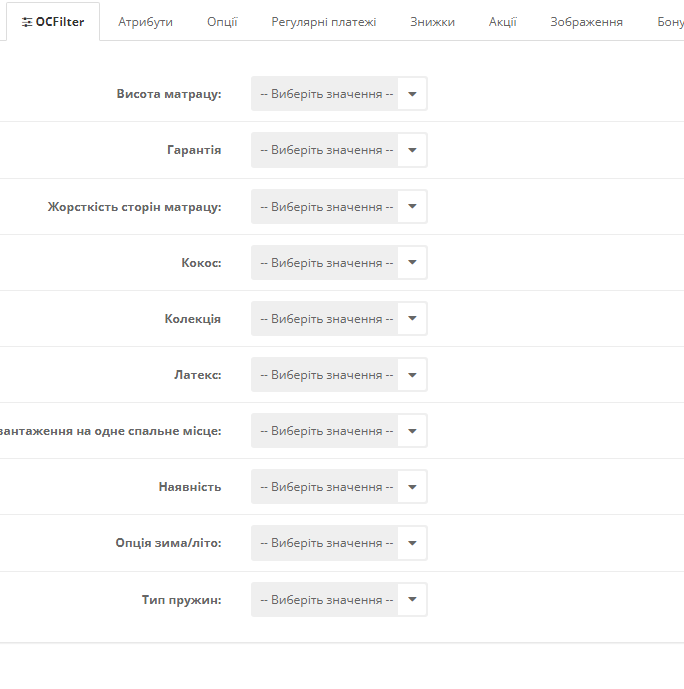Select the Зображення tab
Screen dimensions: 684x689
[x=586, y=22]
